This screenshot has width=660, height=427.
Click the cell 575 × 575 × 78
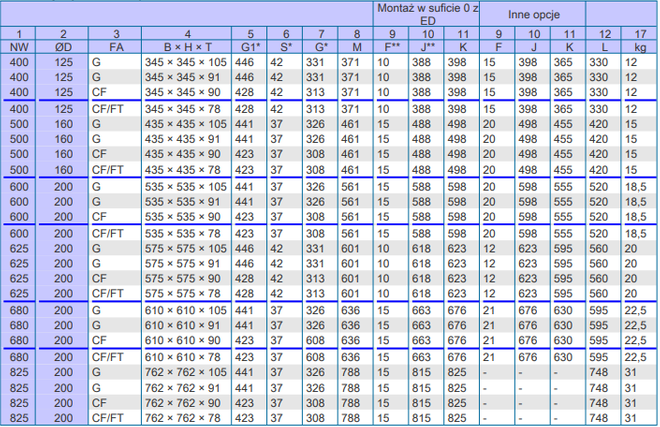click(x=185, y=293)
